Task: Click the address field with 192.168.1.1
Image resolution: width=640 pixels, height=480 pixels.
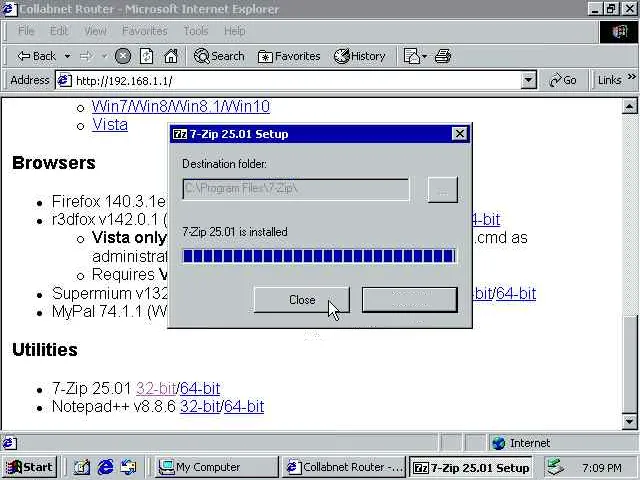Action: point(297,80)
